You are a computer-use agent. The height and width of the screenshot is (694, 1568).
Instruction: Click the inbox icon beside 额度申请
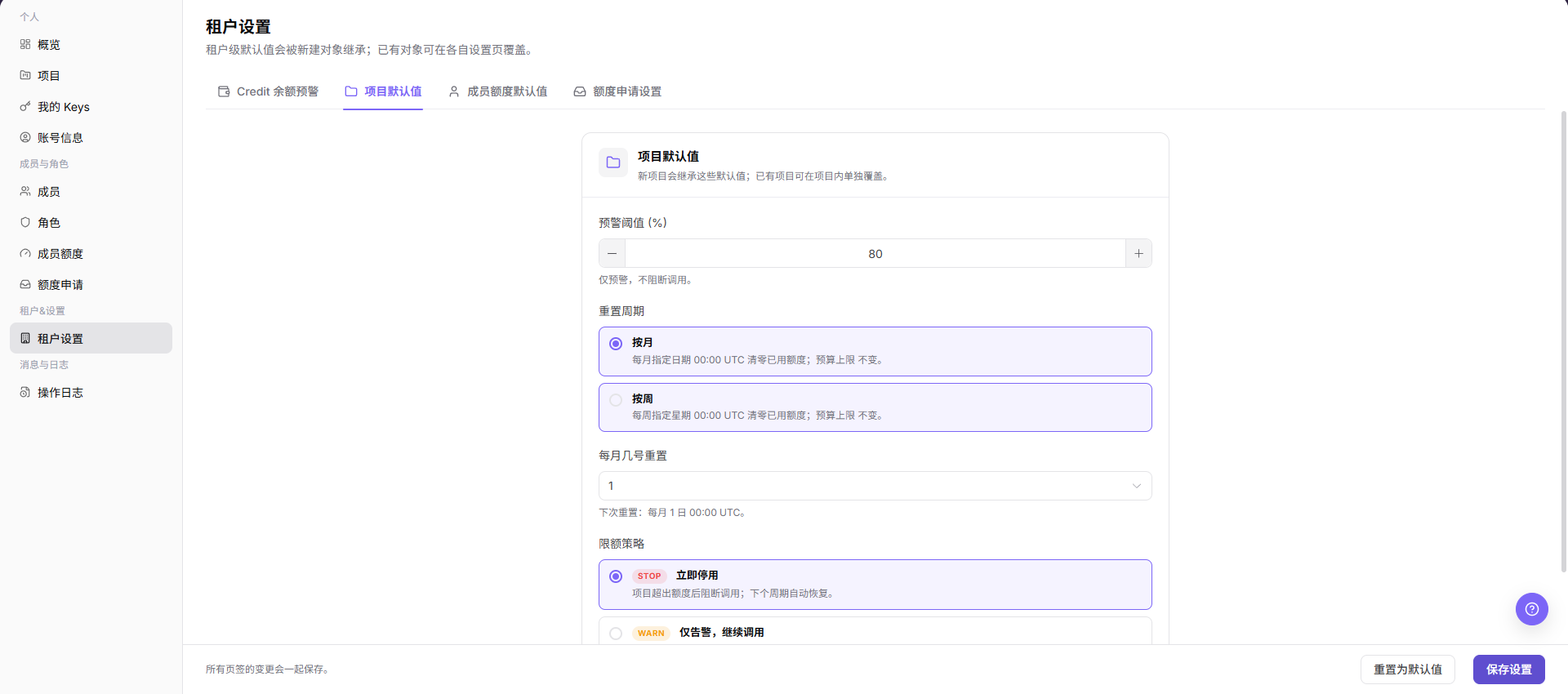[x=25, y=284]
